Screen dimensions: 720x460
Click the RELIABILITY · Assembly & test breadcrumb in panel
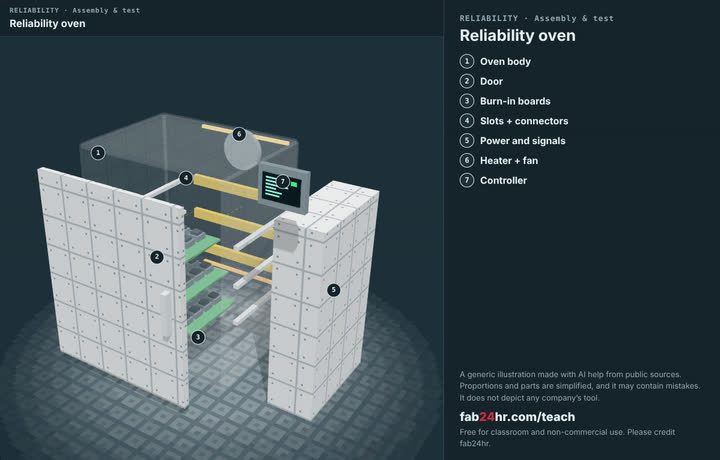pos(536,18)
